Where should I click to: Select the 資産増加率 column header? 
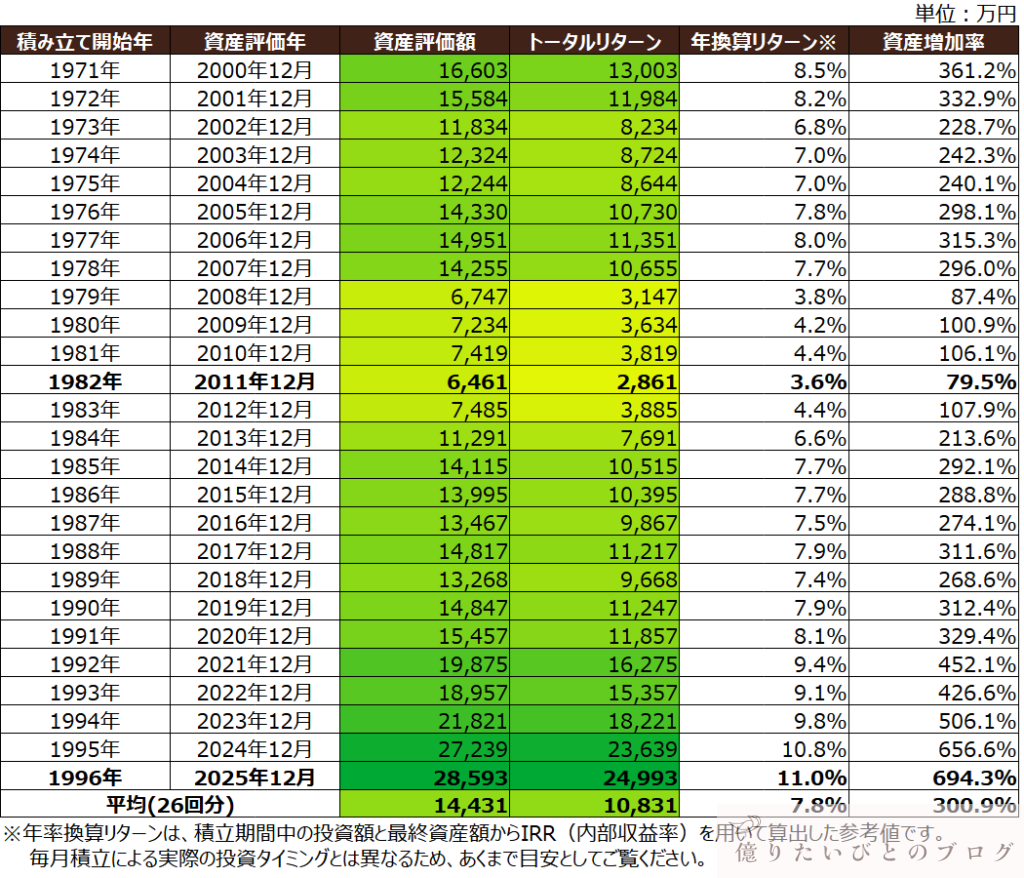tap(934, 42)
